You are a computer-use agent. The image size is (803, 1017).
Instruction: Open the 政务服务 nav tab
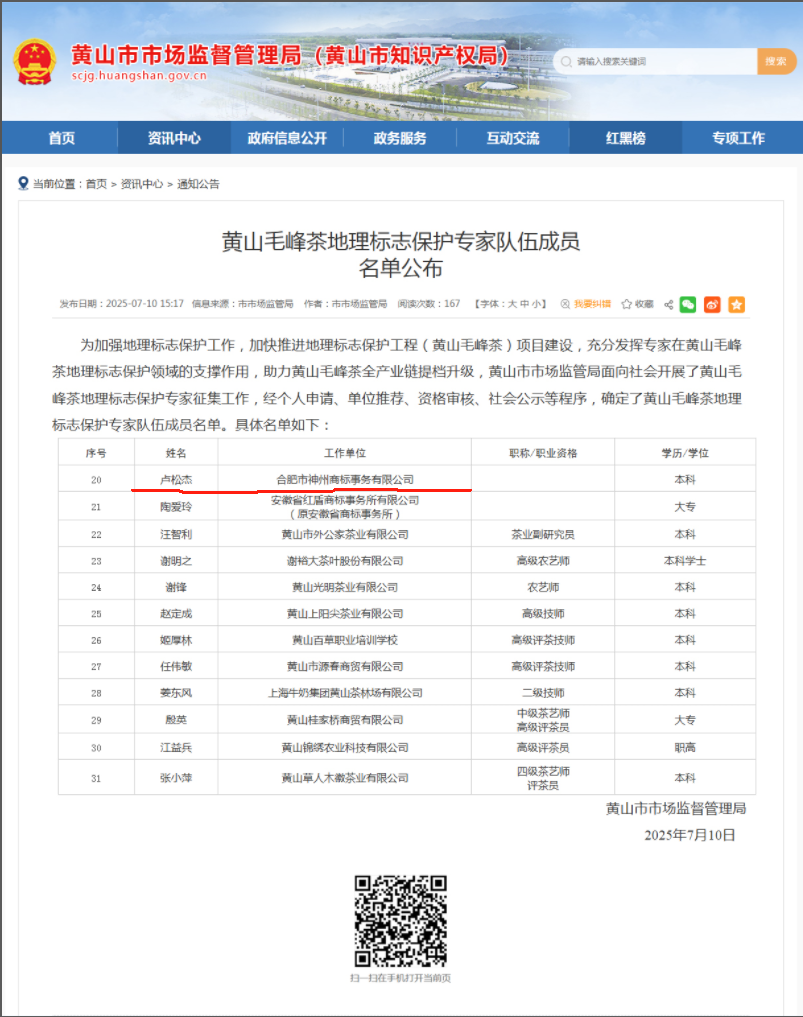point(400,138)
